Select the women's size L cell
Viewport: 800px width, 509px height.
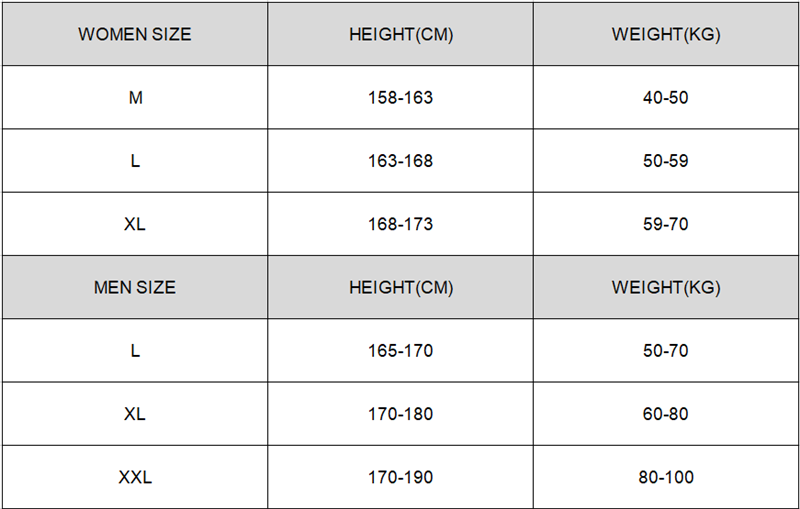point(135,161)
